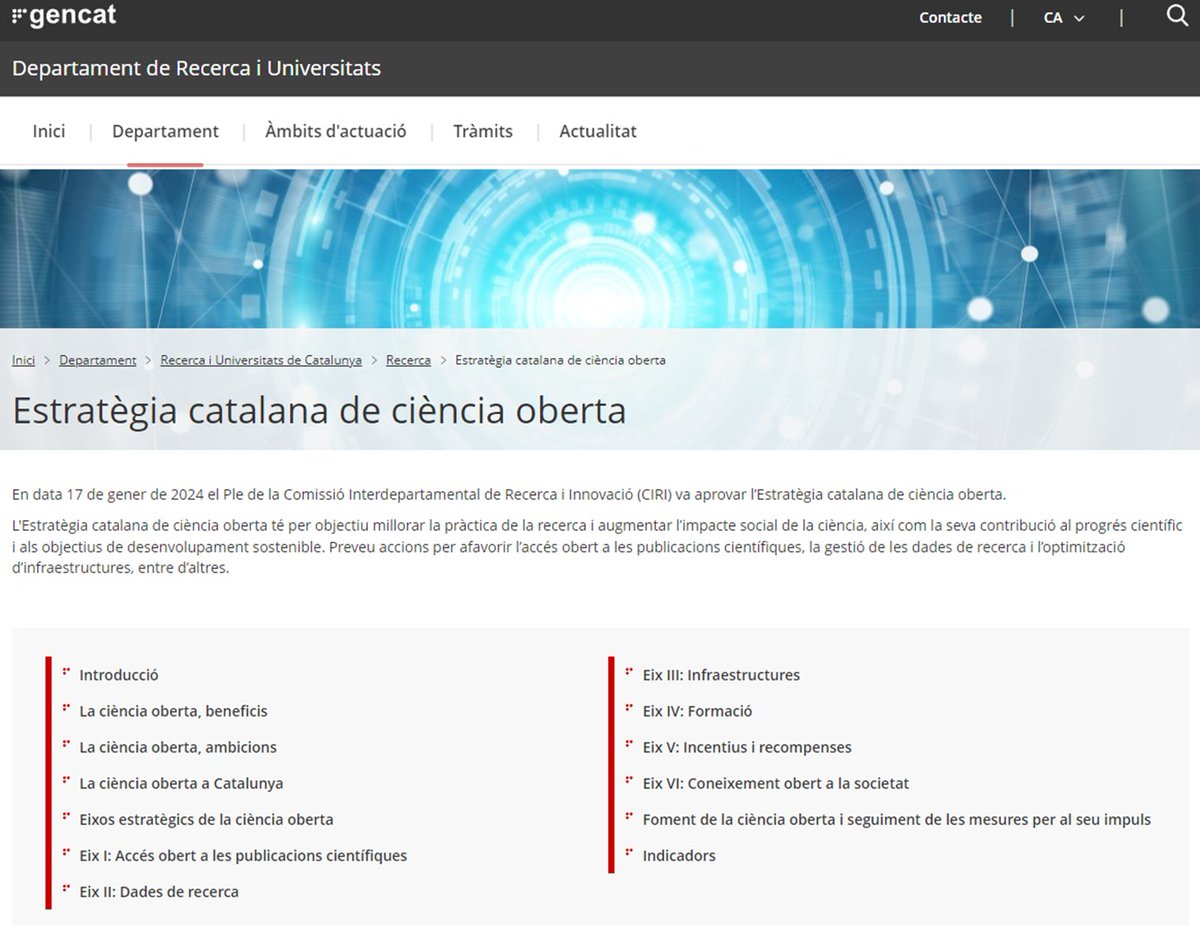Select the Departament menu item
Viewport: 1200px width, 926px height.
tap(165, 131)
